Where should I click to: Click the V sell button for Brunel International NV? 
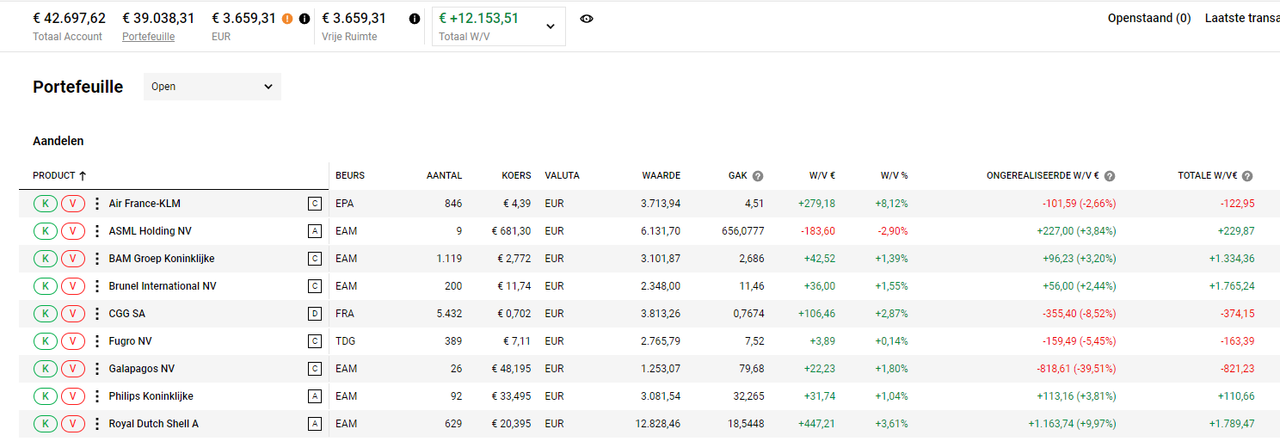74,286
